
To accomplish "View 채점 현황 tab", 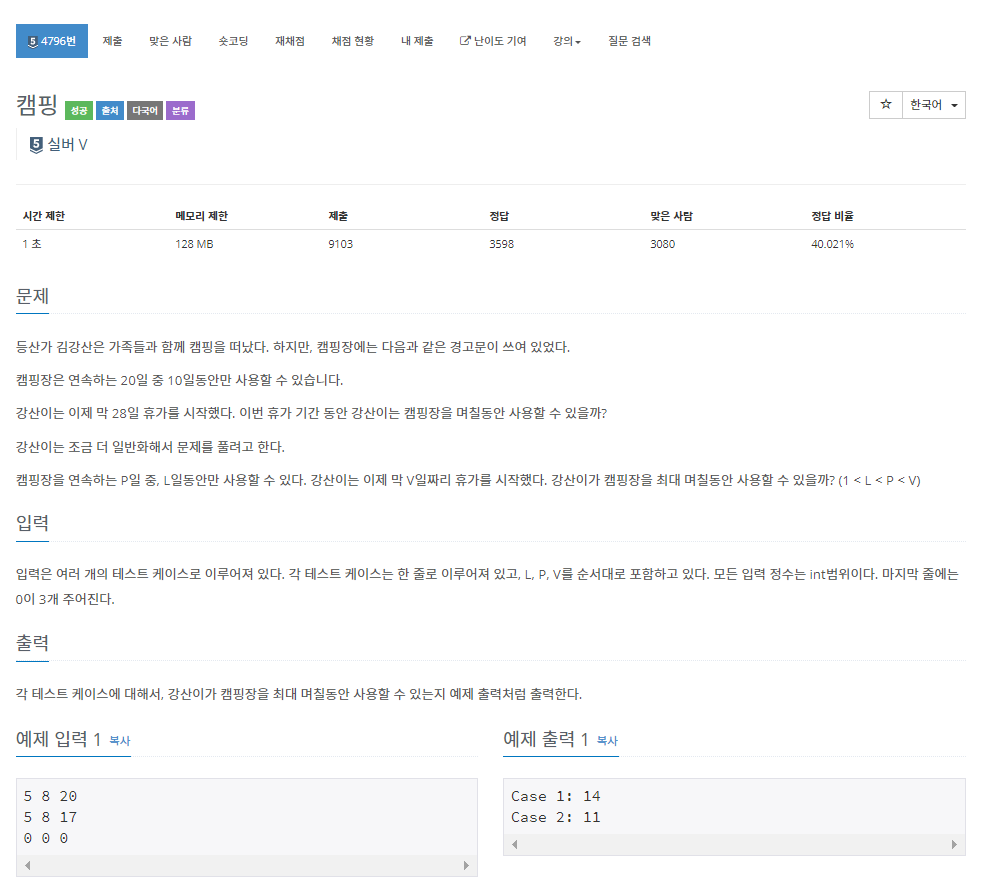I will tap(353, 41).
